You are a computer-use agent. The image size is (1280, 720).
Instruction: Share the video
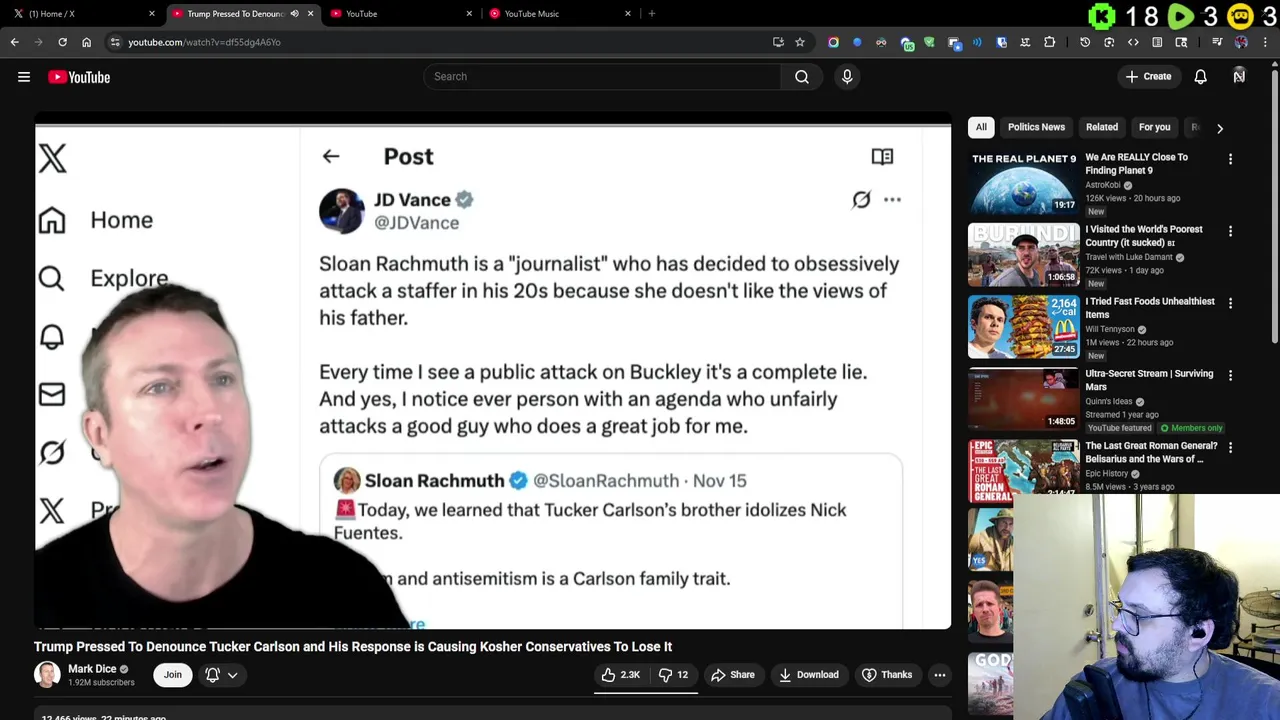(732, 675)
